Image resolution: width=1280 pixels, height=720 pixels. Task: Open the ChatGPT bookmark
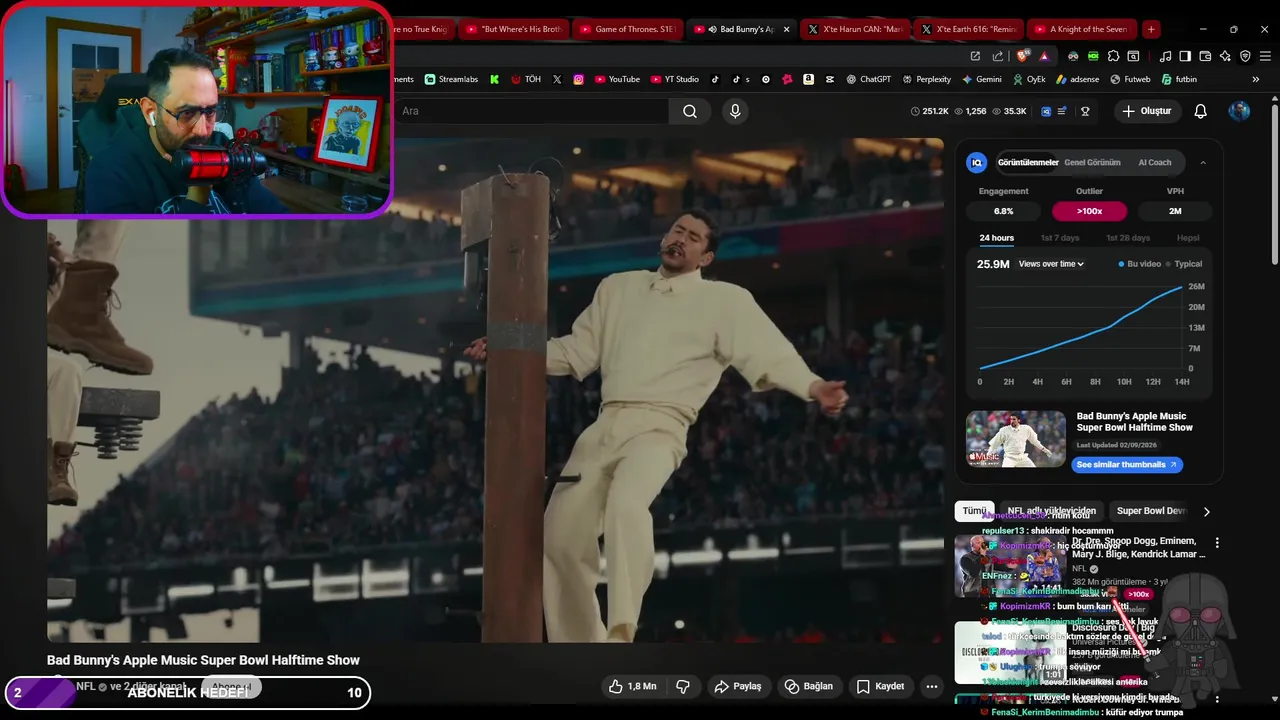[x=868, y=79]
